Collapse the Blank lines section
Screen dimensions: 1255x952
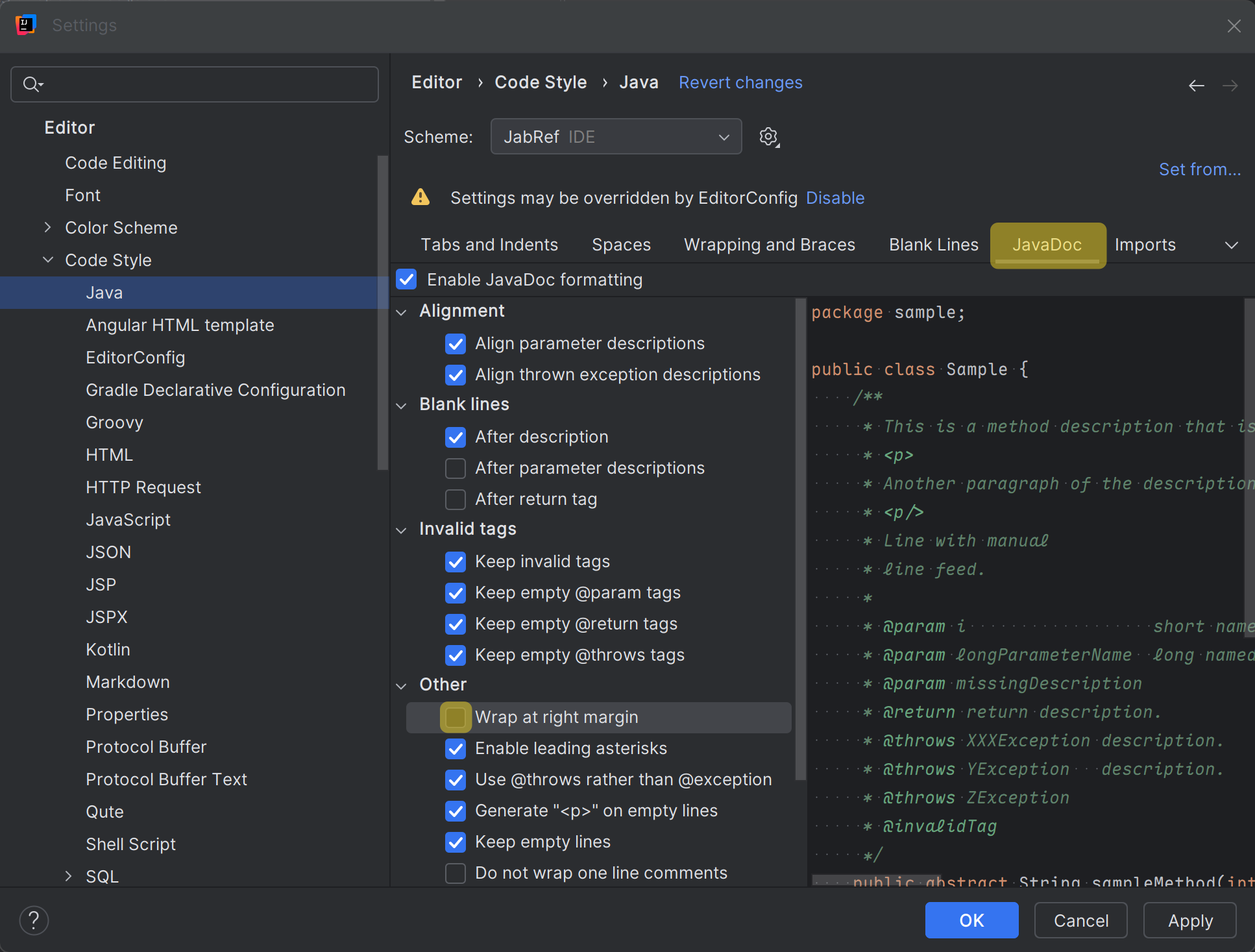(x=402, y=406)
